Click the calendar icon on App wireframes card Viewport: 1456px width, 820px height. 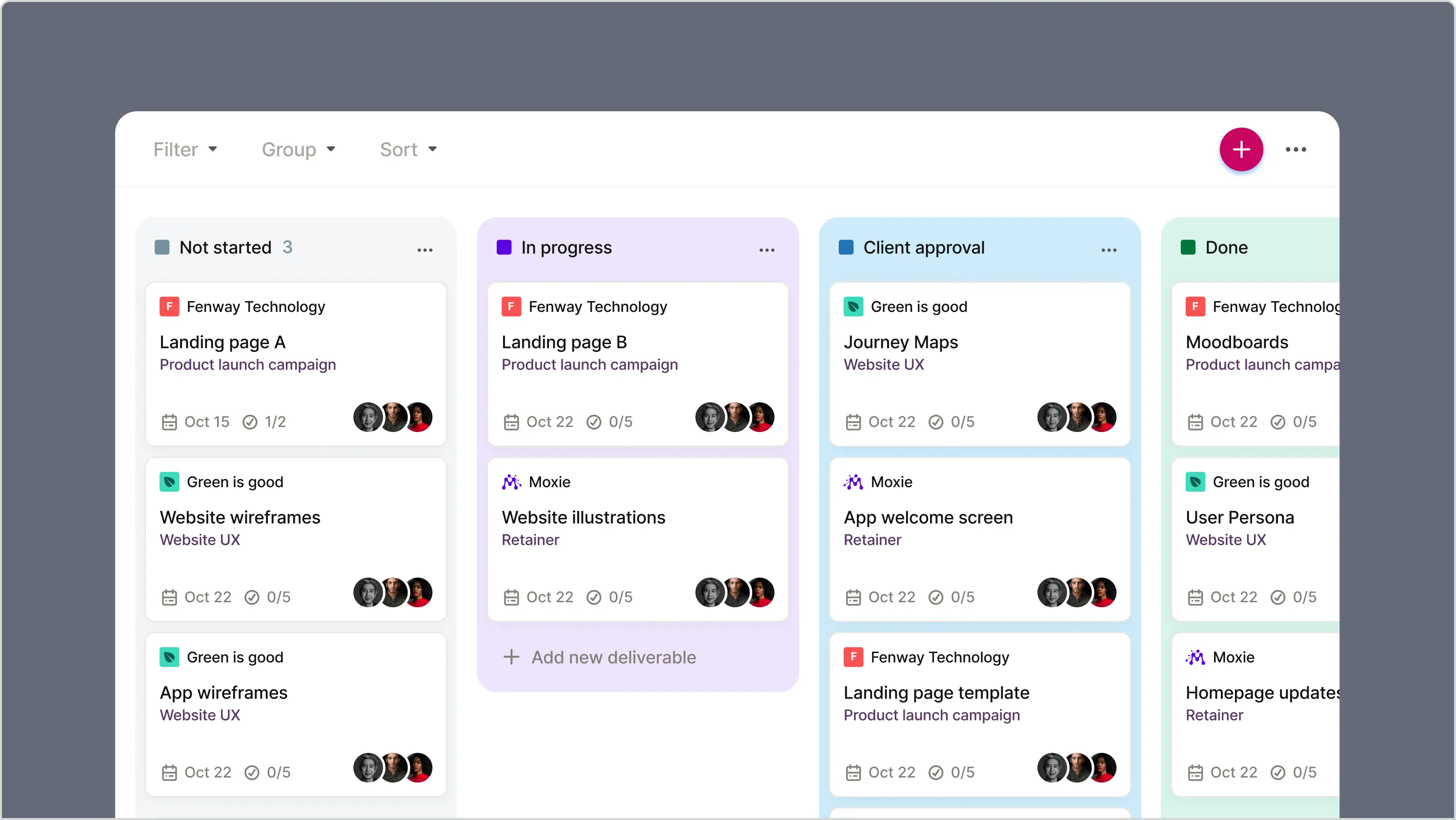[169, 773]
